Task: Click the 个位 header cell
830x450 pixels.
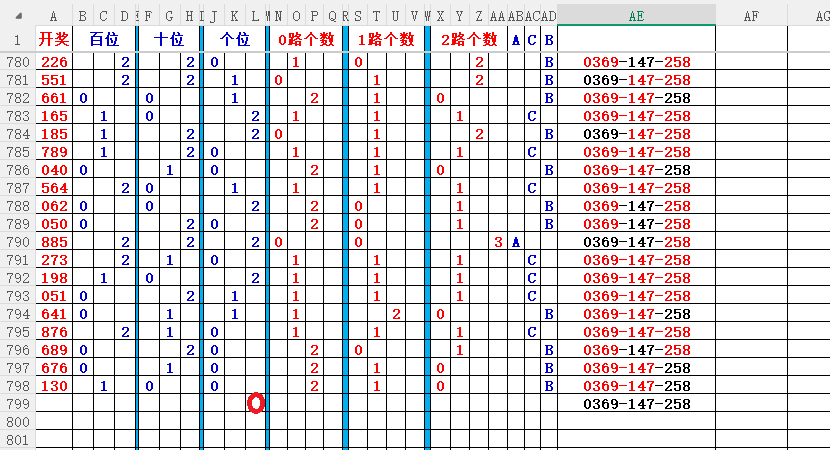Action: point(234,39)
